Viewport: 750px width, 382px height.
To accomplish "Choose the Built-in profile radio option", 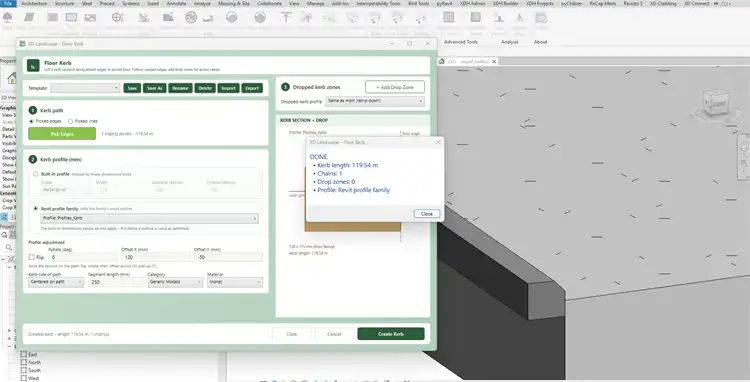I will (x=35, y=174).
